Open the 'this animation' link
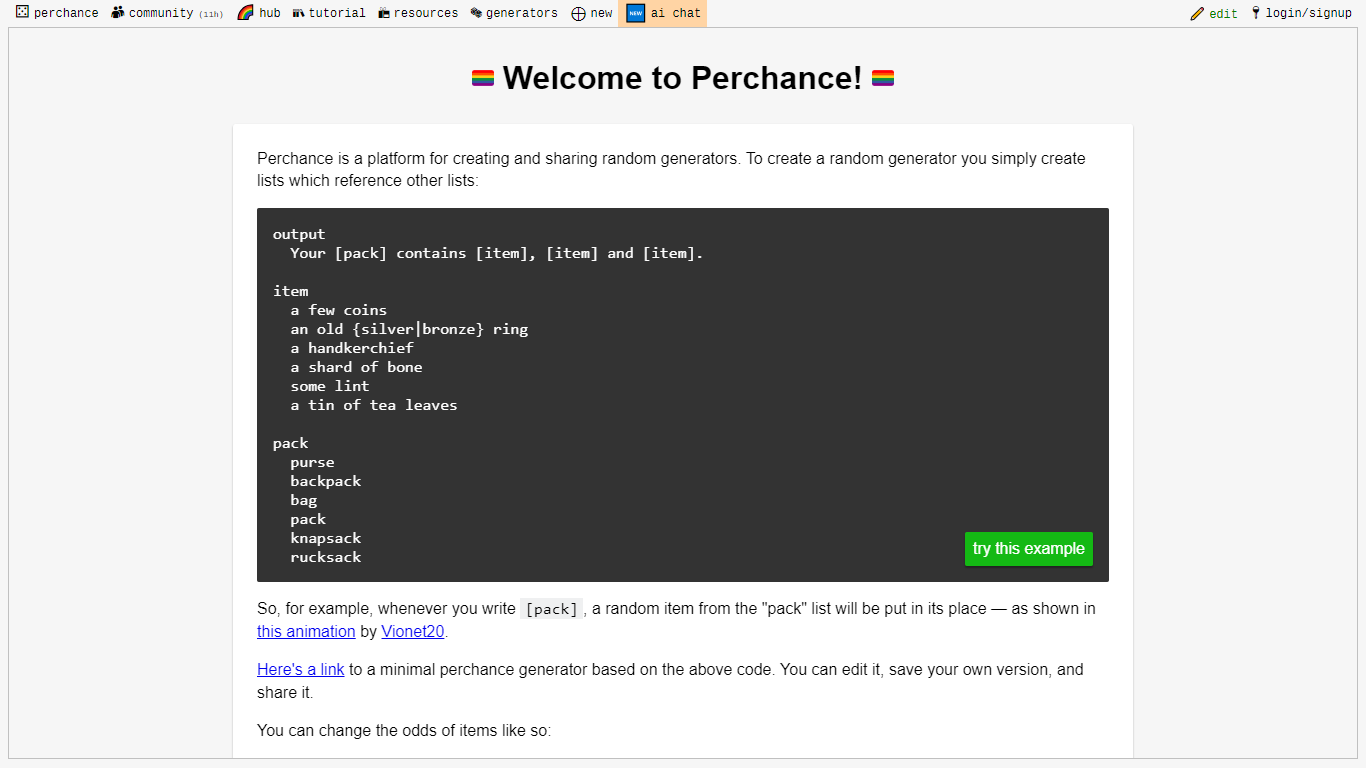Image resolution: width=1366 pixels, height=768 pixels. 306,631
